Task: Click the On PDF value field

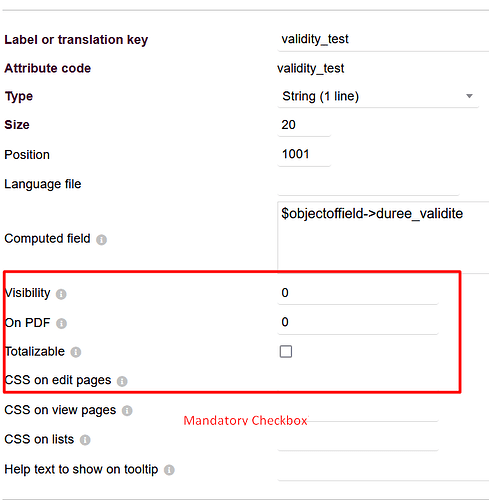Action: (358, 323)
